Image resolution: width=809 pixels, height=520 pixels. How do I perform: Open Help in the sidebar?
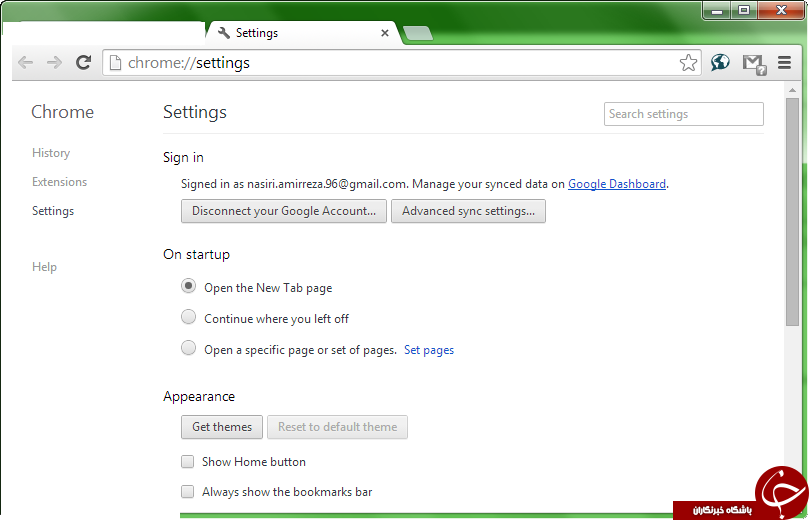(x=44, y=267)
